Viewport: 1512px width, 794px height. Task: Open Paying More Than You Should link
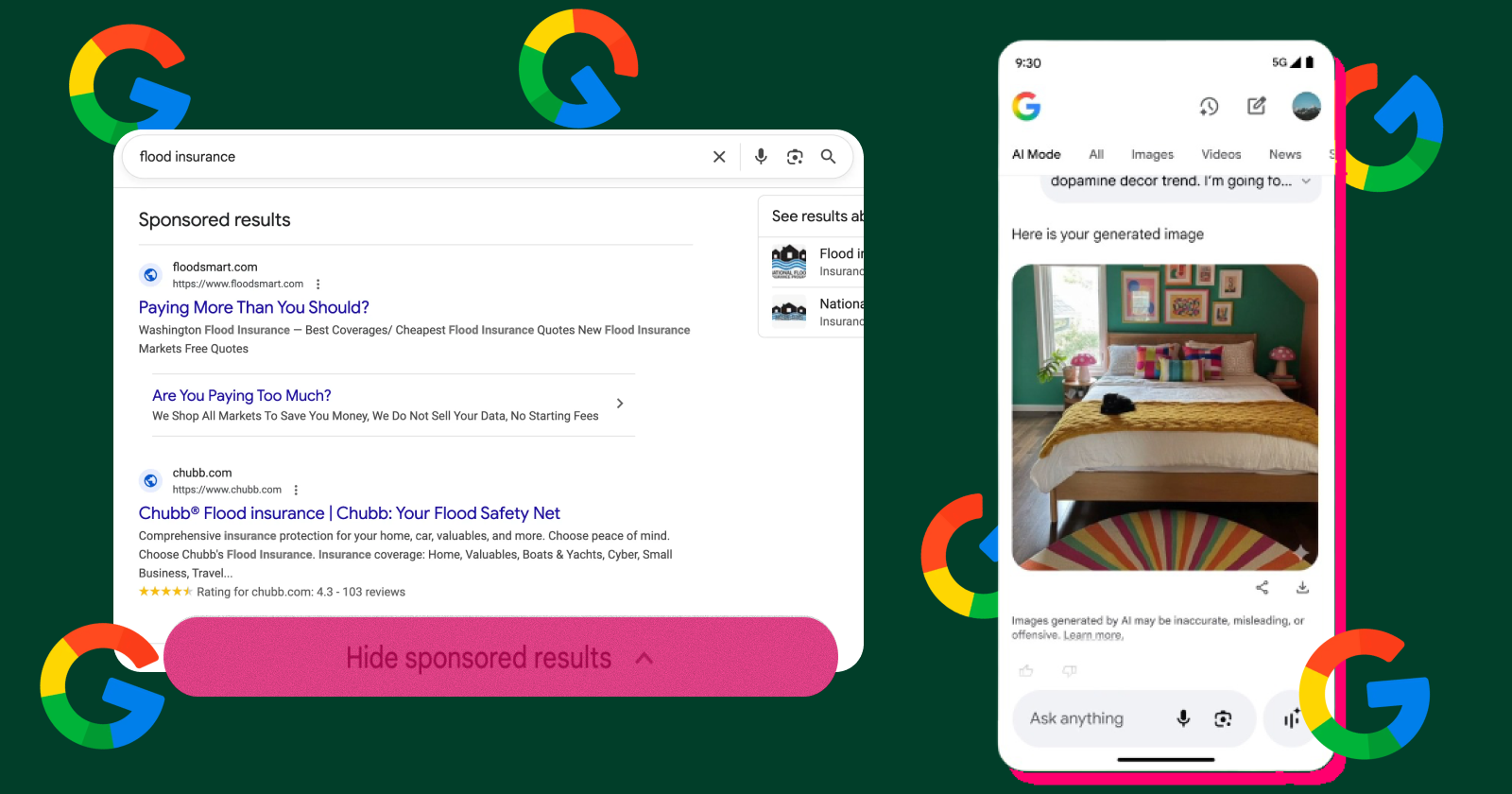pos(253,307)
